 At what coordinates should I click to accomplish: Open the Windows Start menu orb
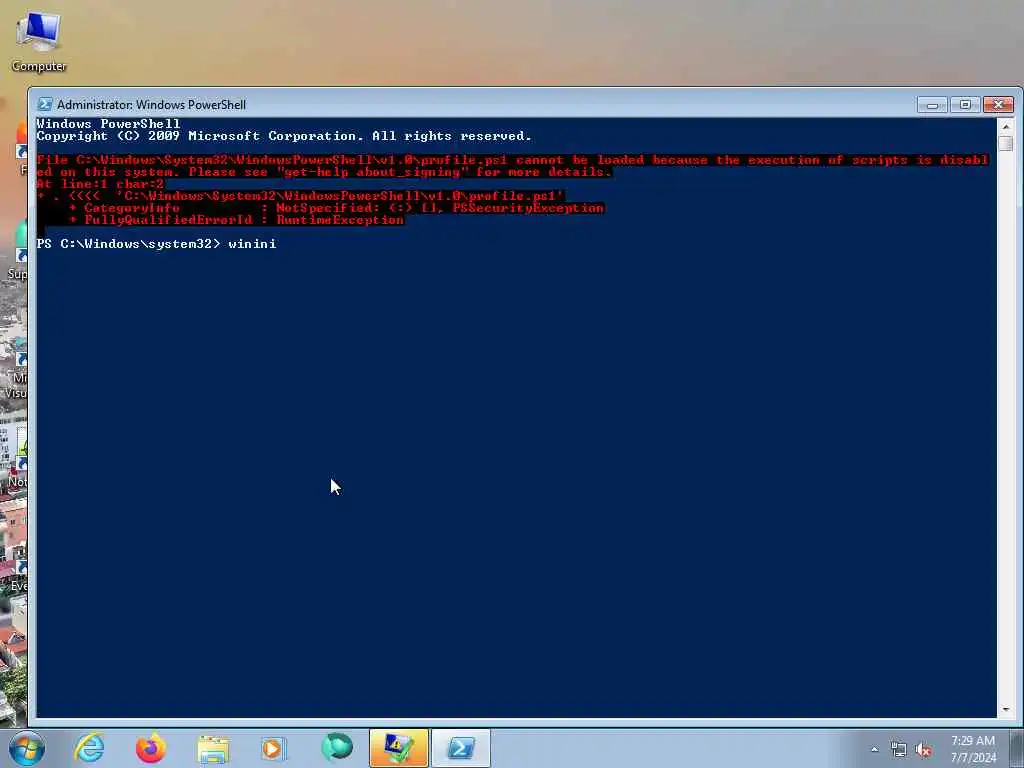(26, 748)
